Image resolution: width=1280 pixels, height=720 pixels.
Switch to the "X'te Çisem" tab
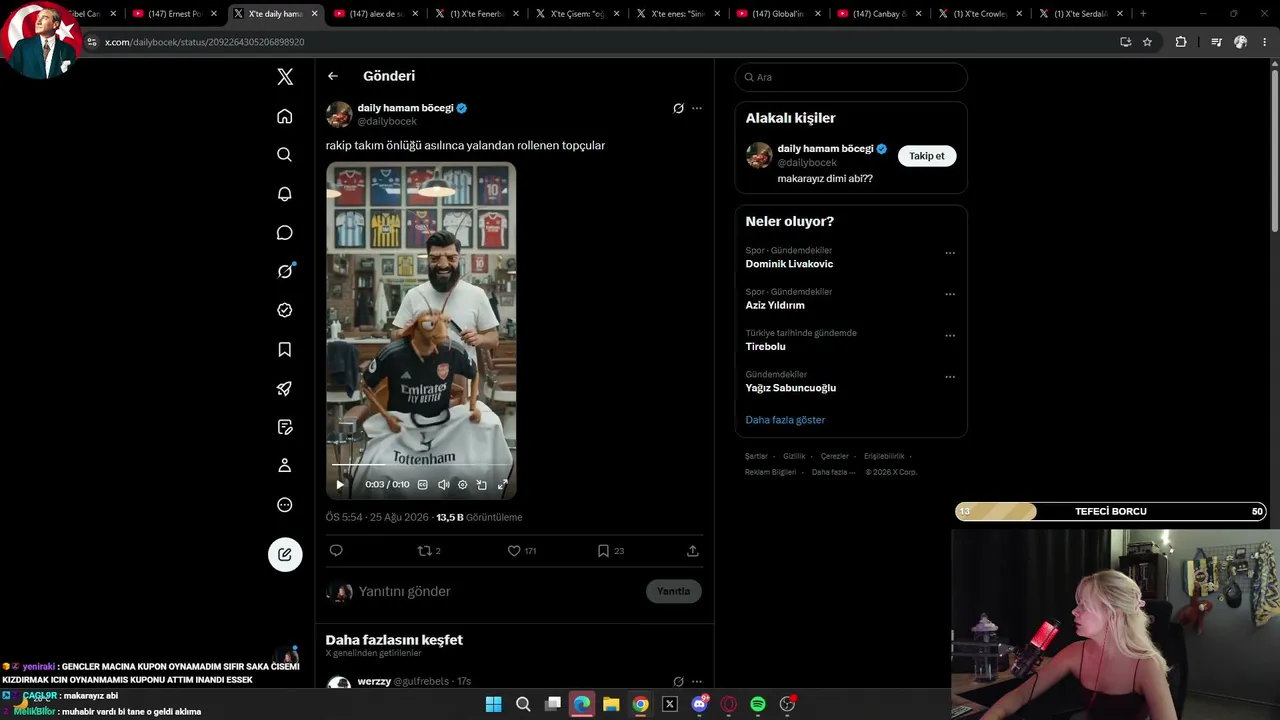click(x=578, y=14)
